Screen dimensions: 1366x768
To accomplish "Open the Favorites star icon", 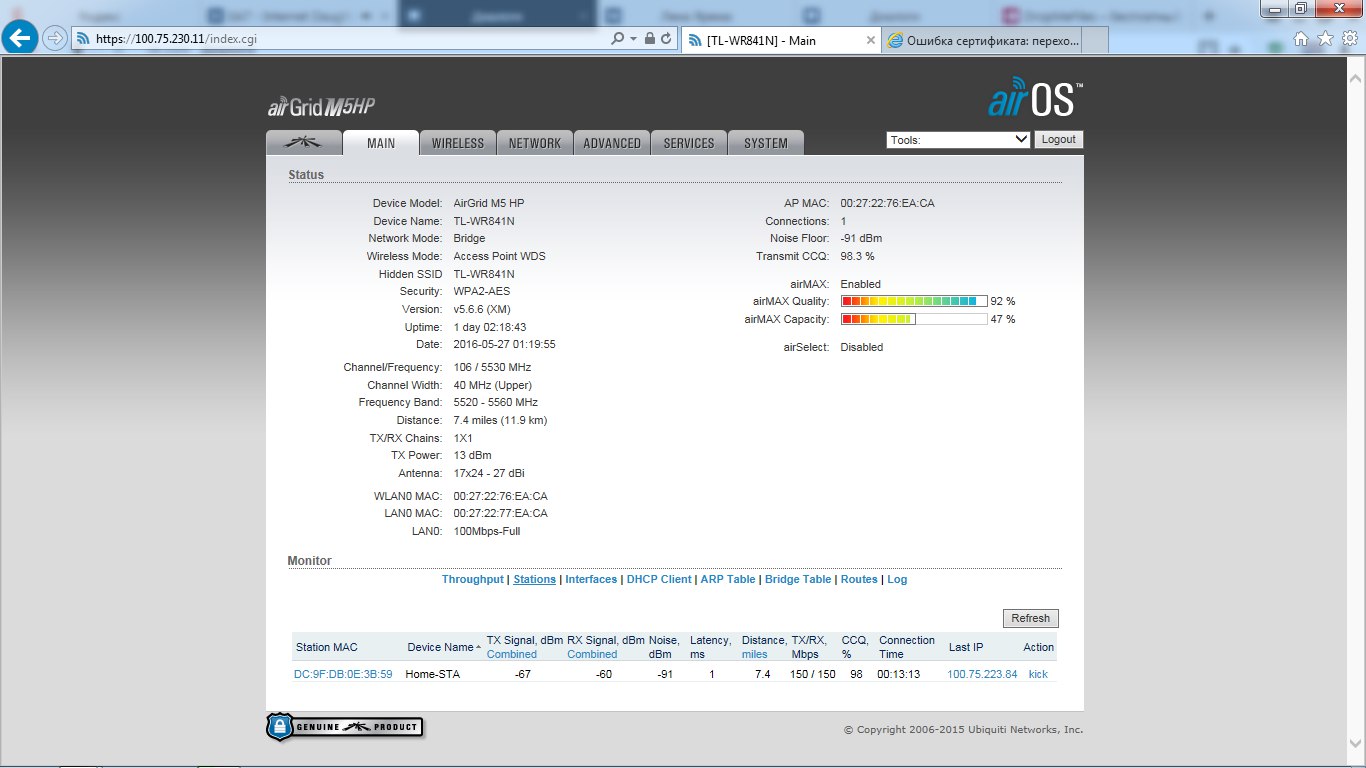I will (x=1325, y=38).
